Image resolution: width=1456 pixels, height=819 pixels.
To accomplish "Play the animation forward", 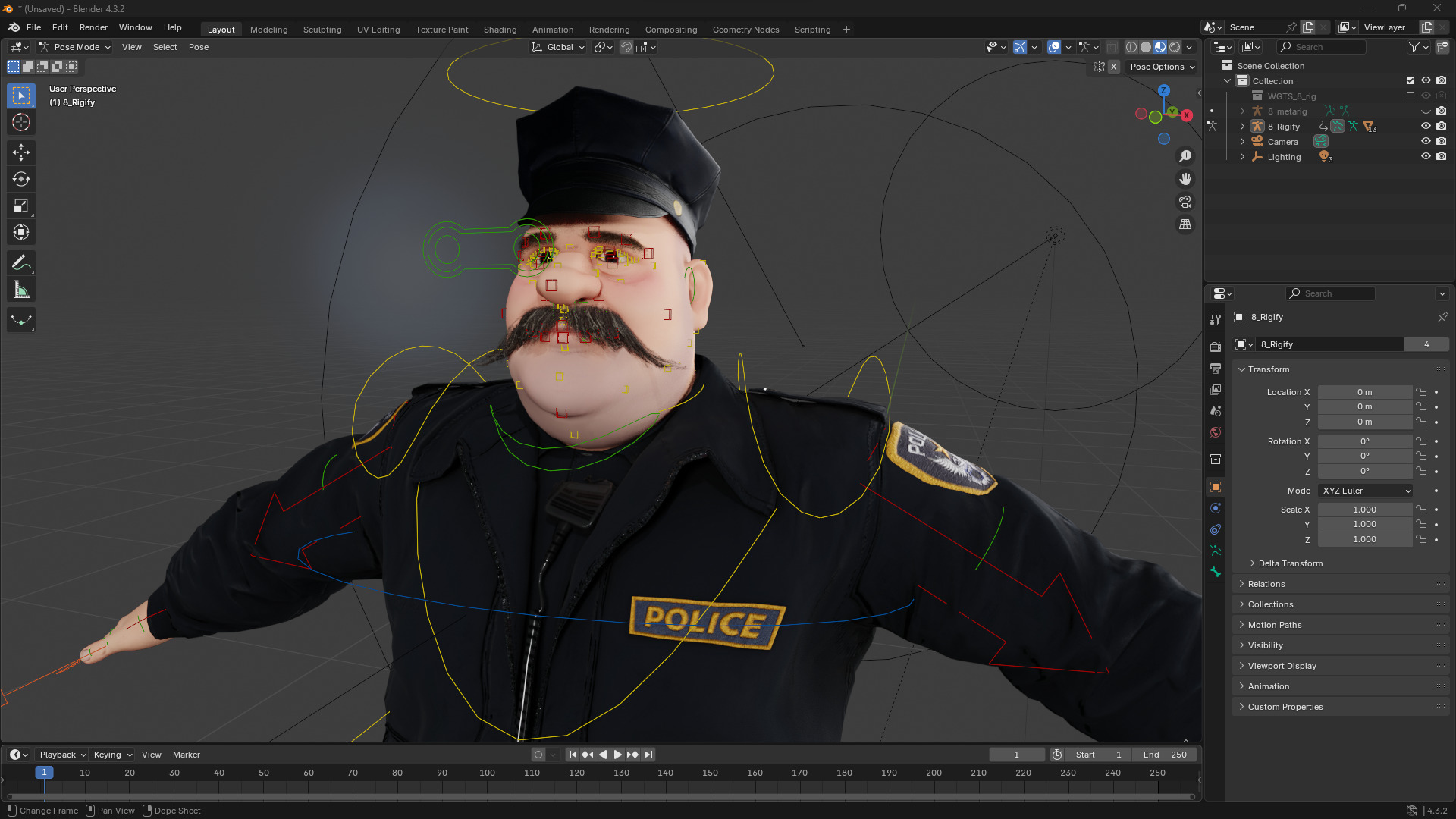I will point(617,755).
